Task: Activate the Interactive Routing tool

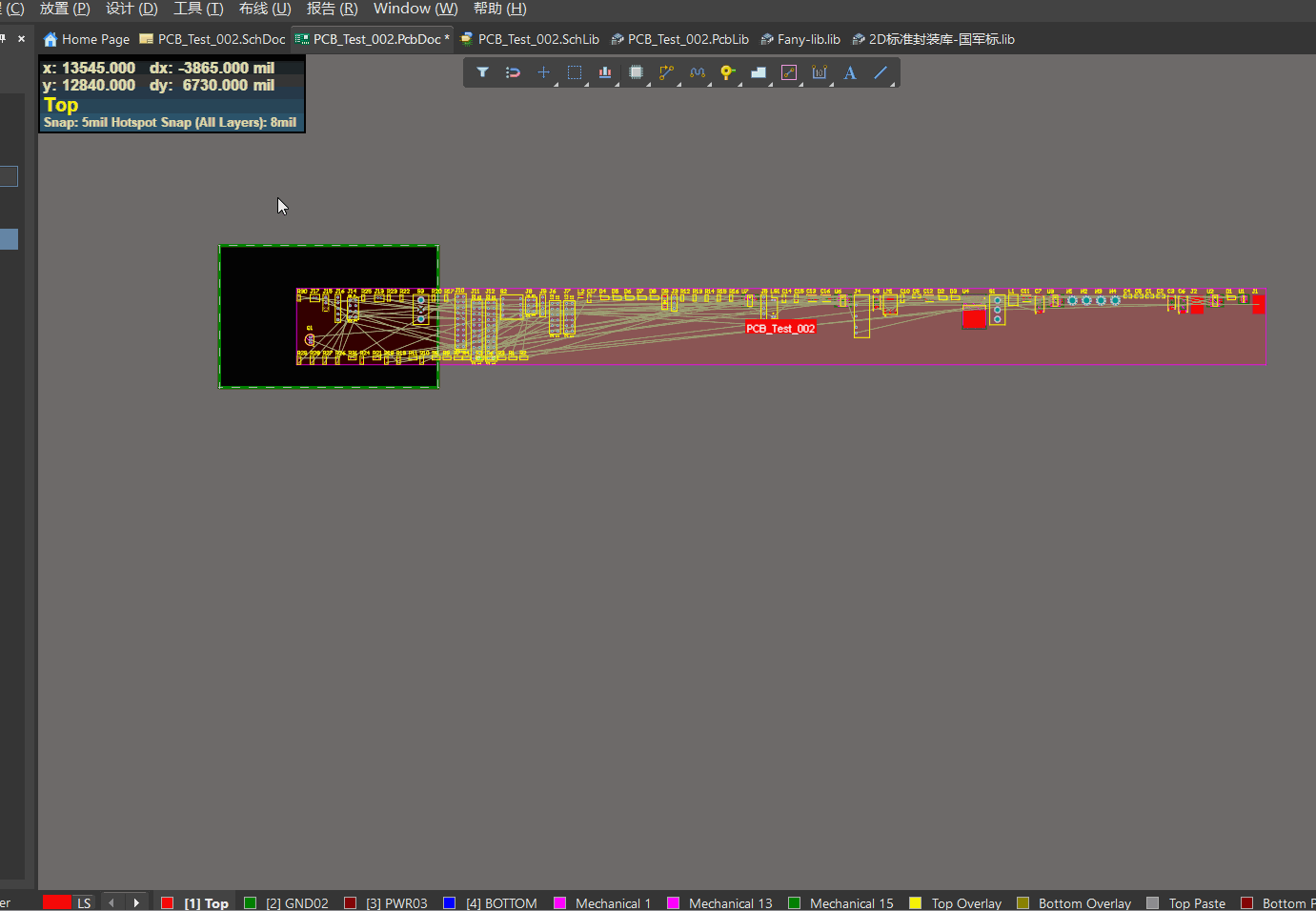Action: point(666,72)
